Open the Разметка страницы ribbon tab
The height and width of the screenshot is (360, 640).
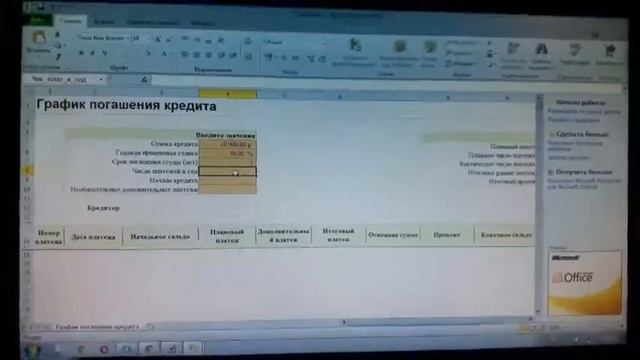click(x=152, y=22)
